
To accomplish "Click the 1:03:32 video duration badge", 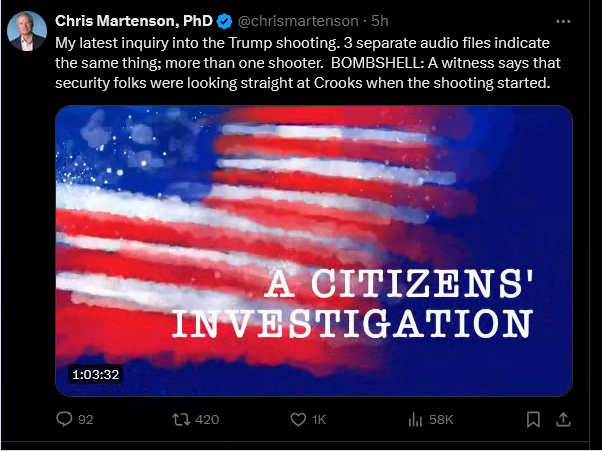I will point(96,374).
